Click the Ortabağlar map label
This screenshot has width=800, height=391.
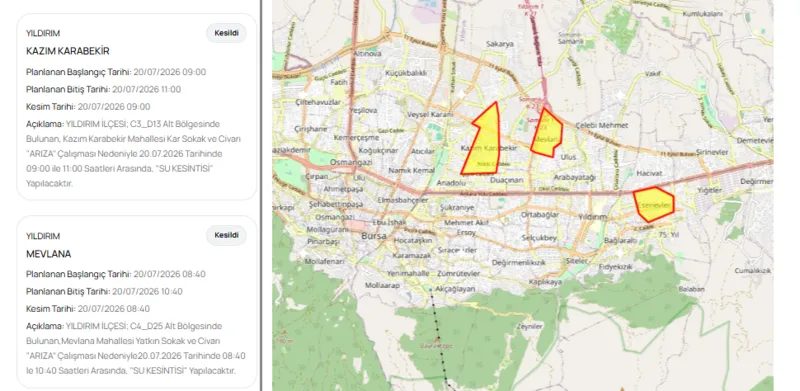point(540,215)
